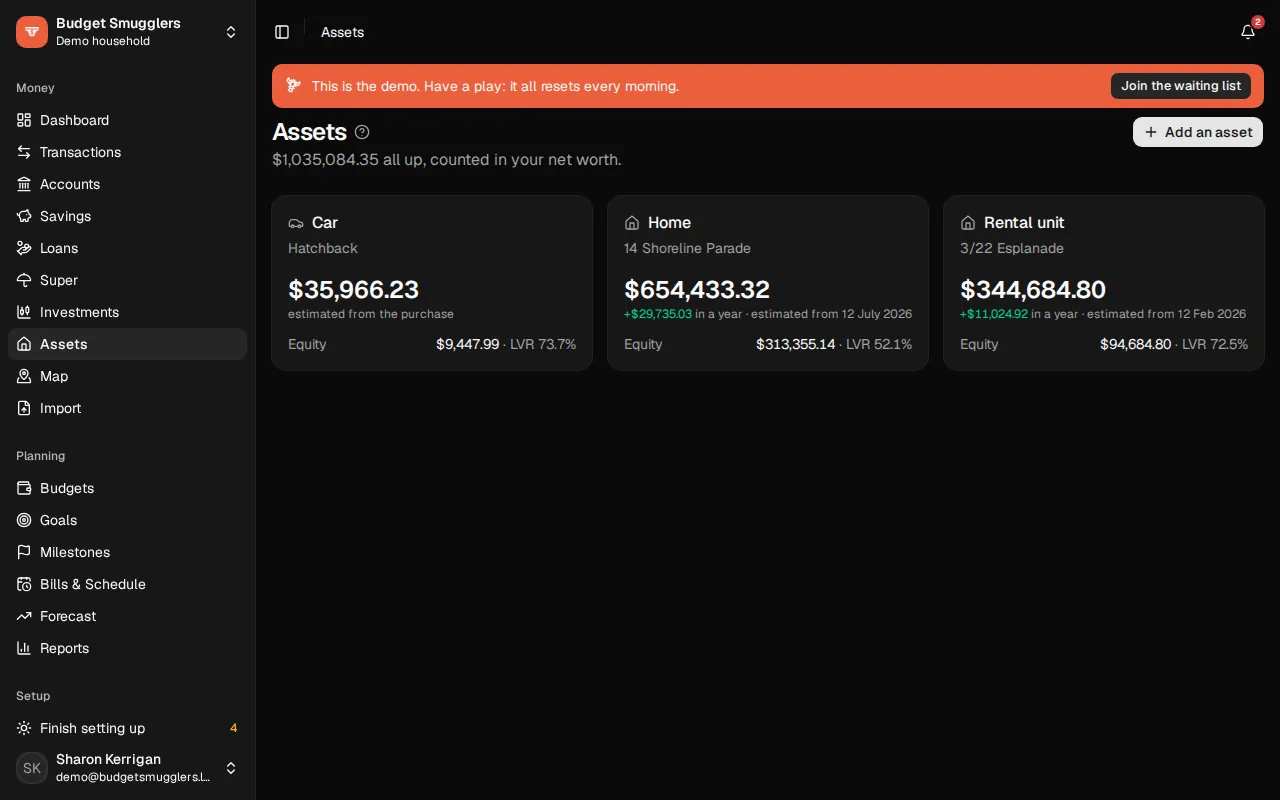1280x800 pixels.
Task: Click the car icon on Car card
Action: [296, 223]
